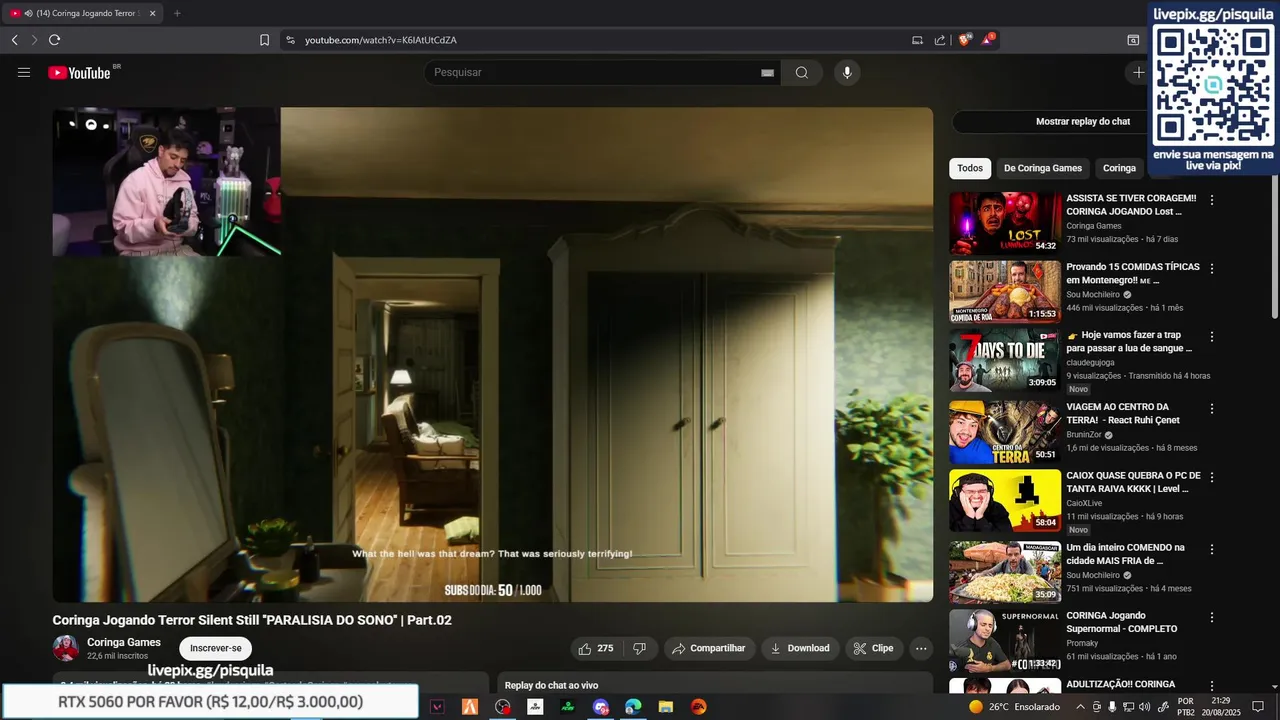Open the YouTube hamburger guide menu
This screenshot has height=720, width=1280.
24,72
